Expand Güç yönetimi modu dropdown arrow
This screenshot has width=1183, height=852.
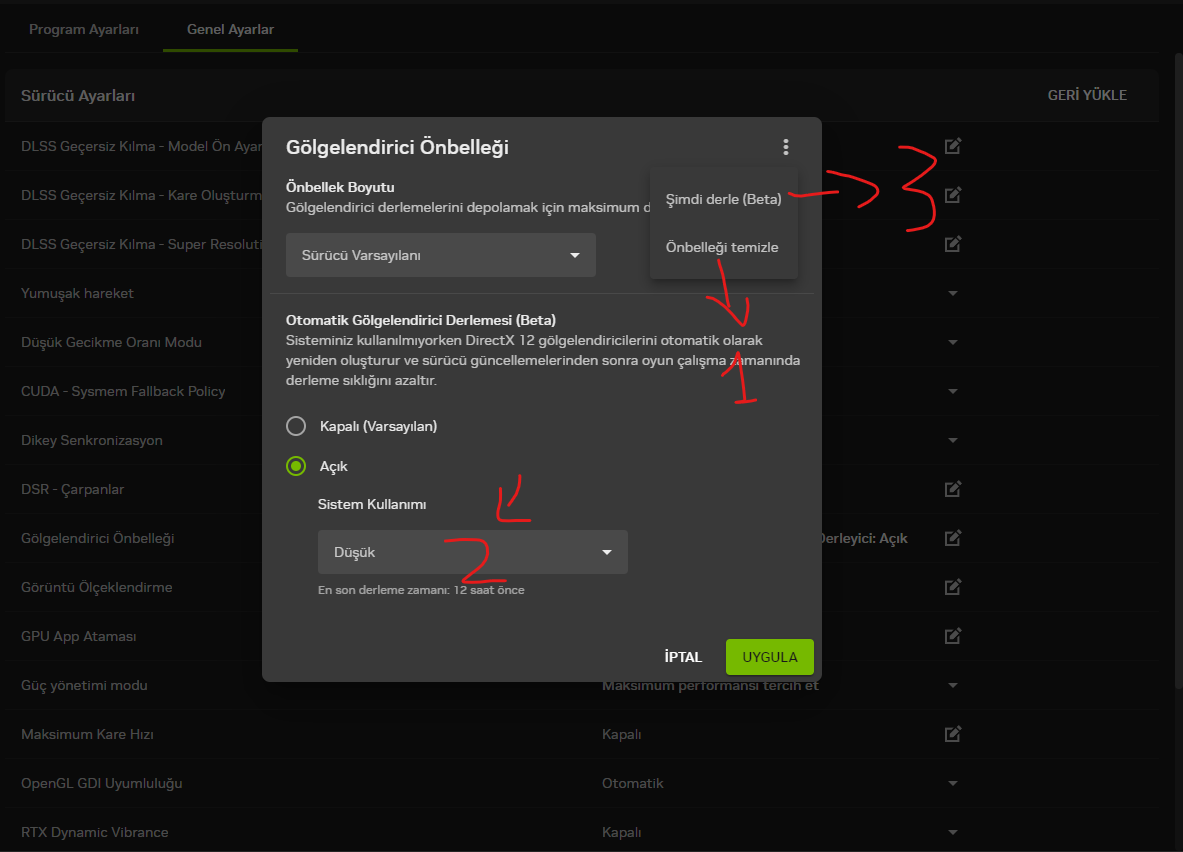953,685
